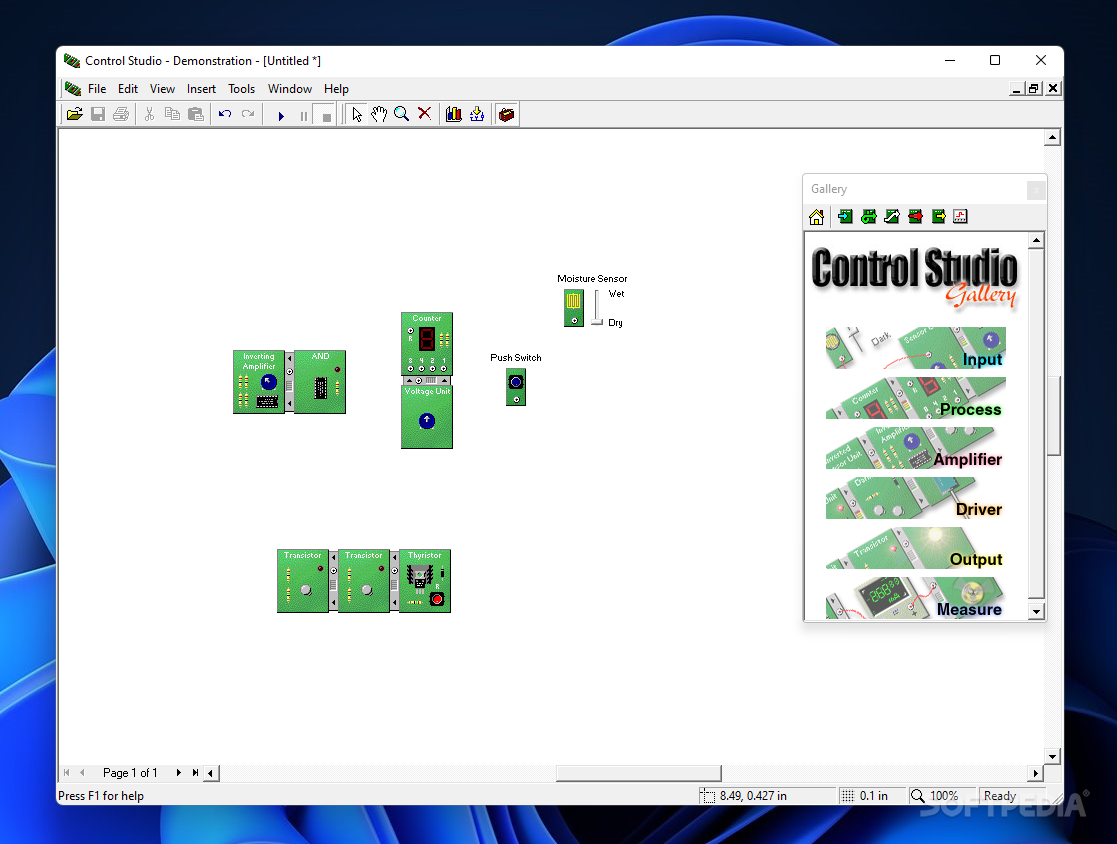Image resolution: width=1117 pixels, height=844 pixels.
Task: Click Gallery panel scroll up arrow
Action: point(1037,241)
